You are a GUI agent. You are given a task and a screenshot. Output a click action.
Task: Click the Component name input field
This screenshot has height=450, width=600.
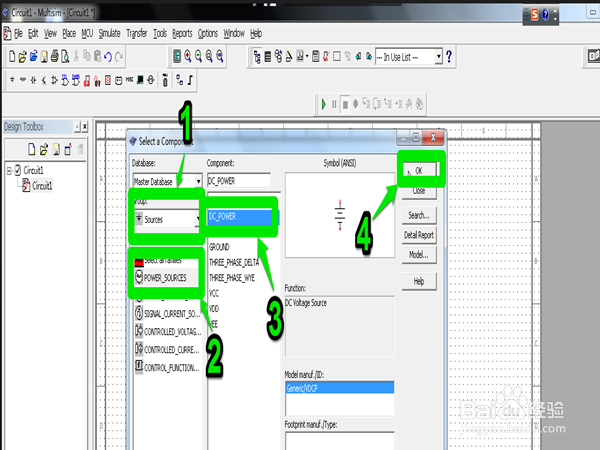tap(239, 181)
